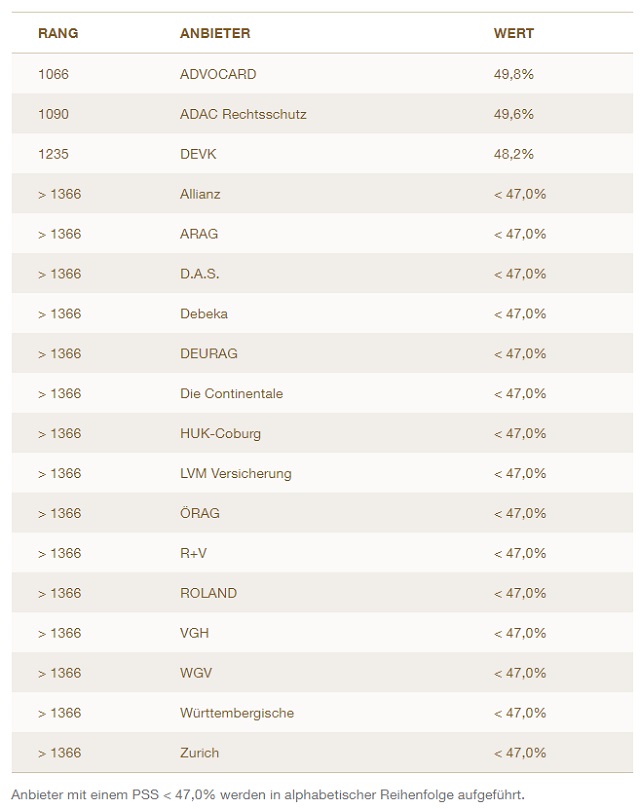The width and height of the screenshot is (640, 809).
Task: Select the ADAC Rechtsschutz entry
Action: click(243, 114)
